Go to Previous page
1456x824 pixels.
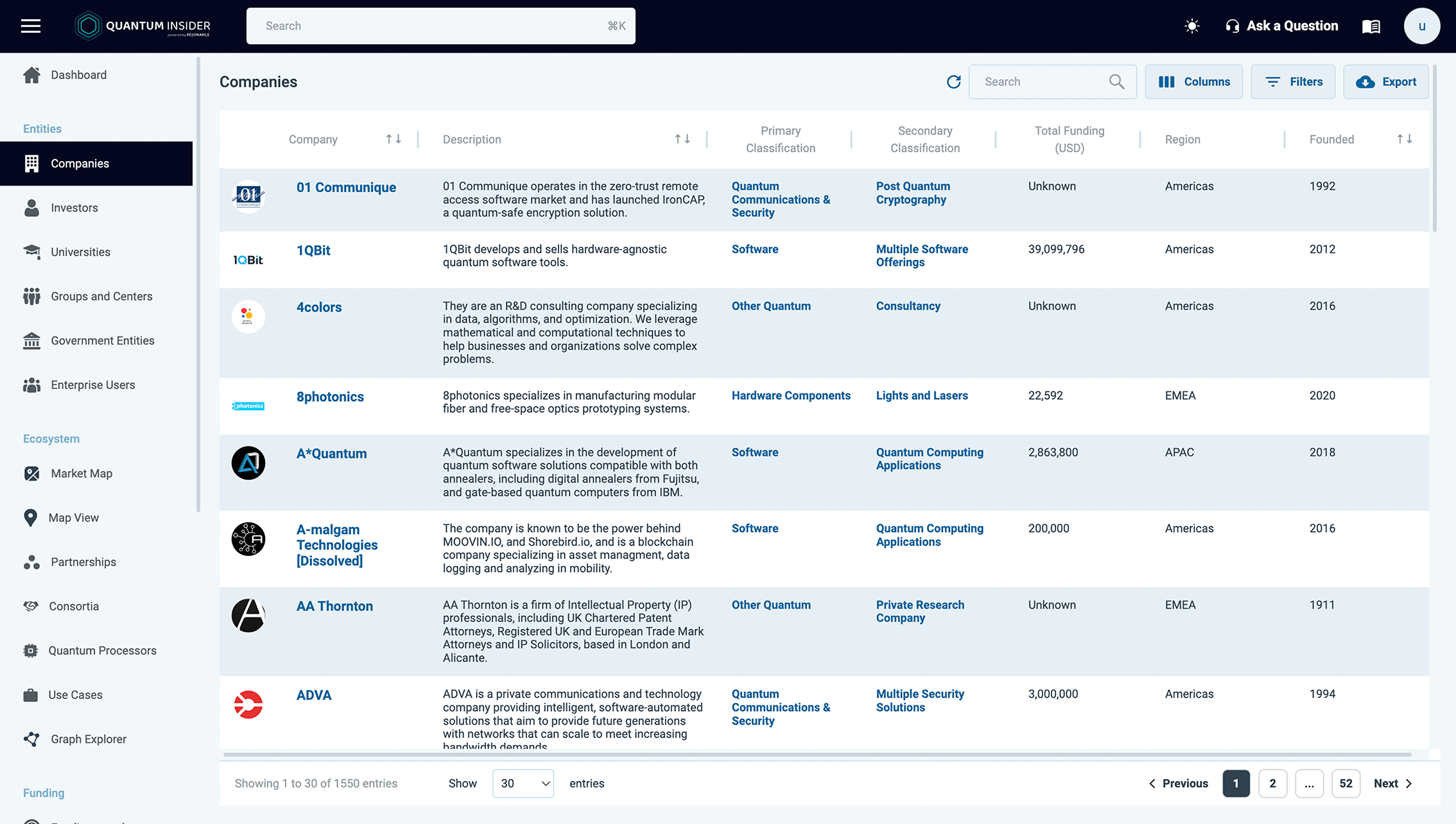click(x=1179, y=784)
